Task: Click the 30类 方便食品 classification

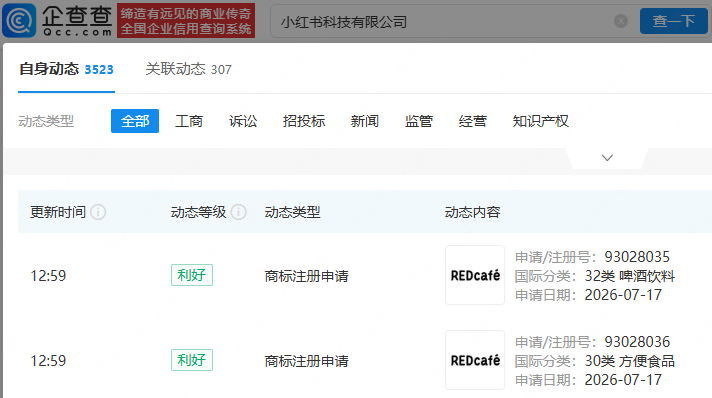Action: [630, 361]
